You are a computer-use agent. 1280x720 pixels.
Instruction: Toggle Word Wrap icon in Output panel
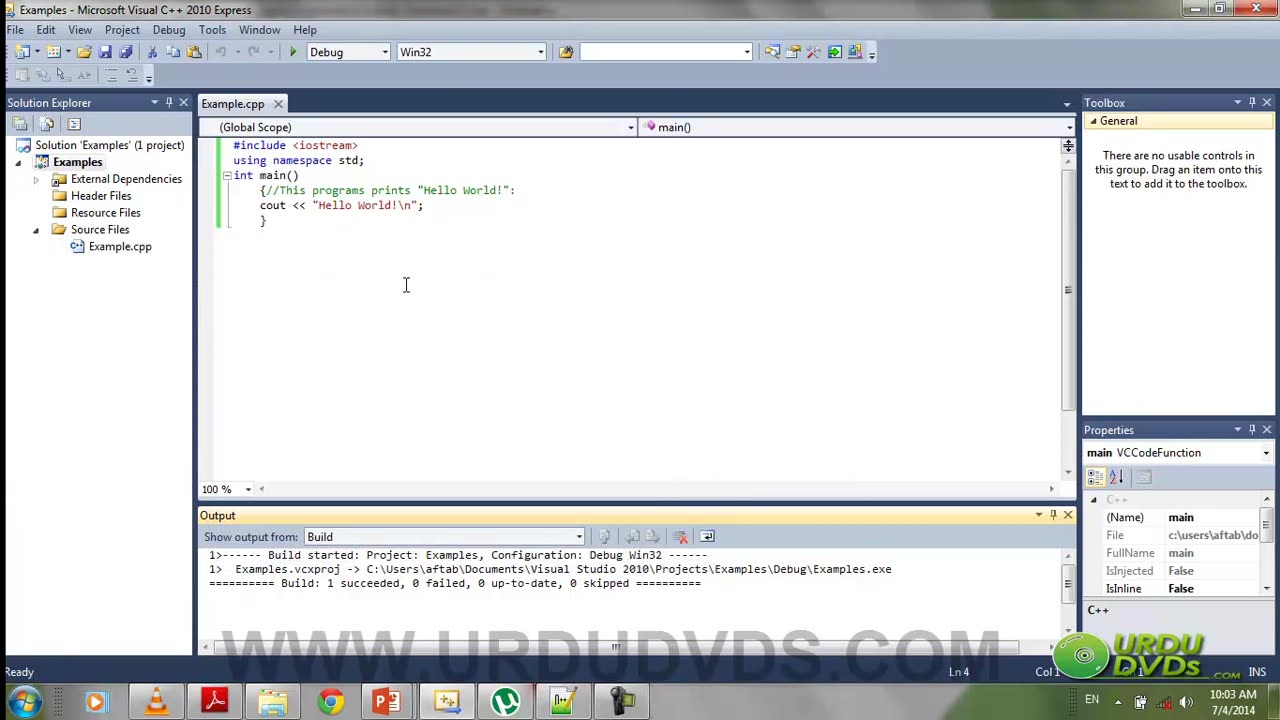pyautogui.click(x=707, y=537)
